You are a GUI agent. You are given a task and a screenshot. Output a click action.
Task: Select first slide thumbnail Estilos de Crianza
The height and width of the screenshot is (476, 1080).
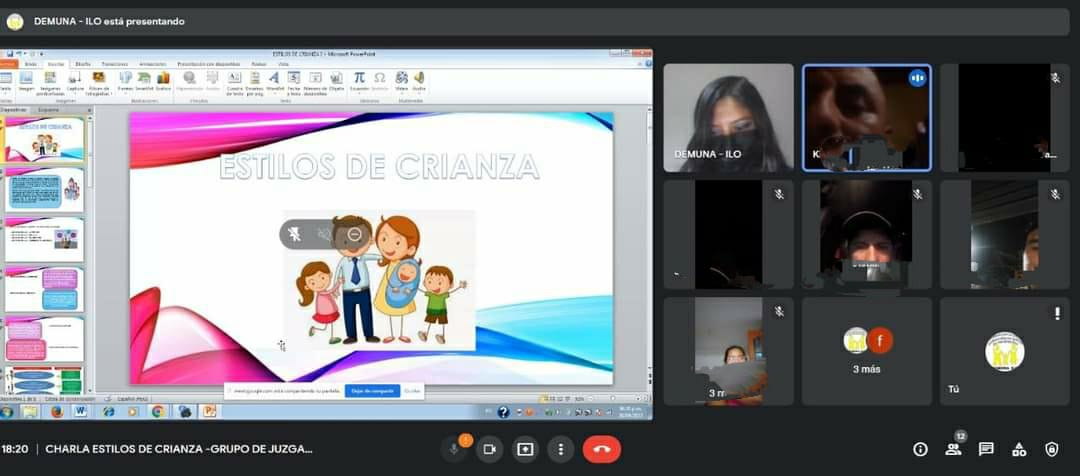coord(44,139)
